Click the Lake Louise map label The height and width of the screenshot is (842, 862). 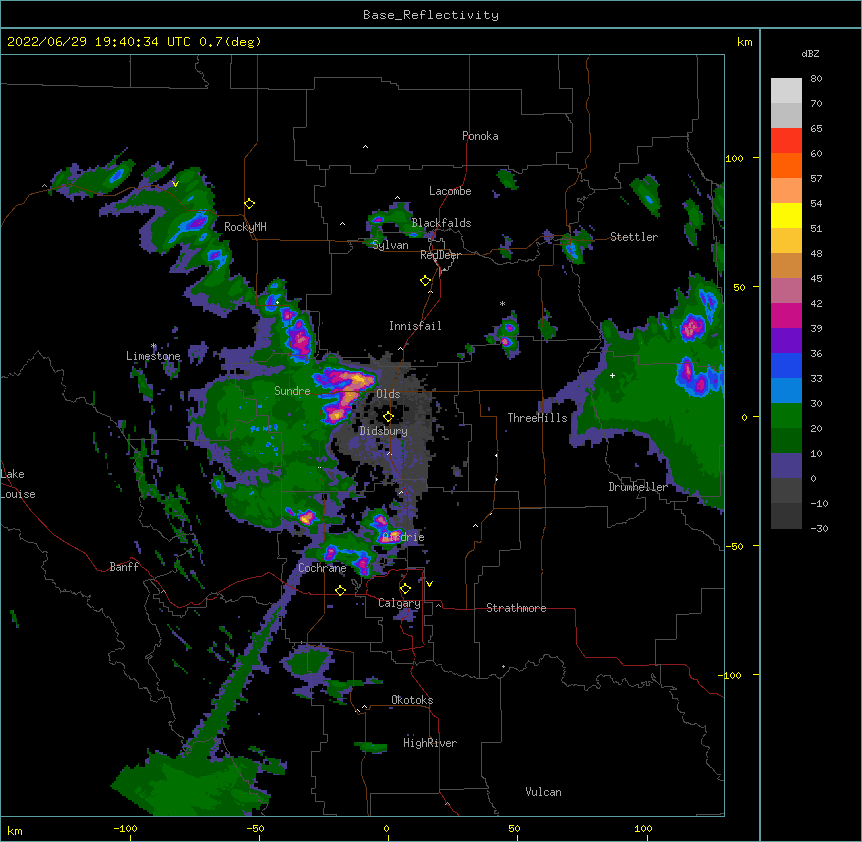(x=18, y=484)
